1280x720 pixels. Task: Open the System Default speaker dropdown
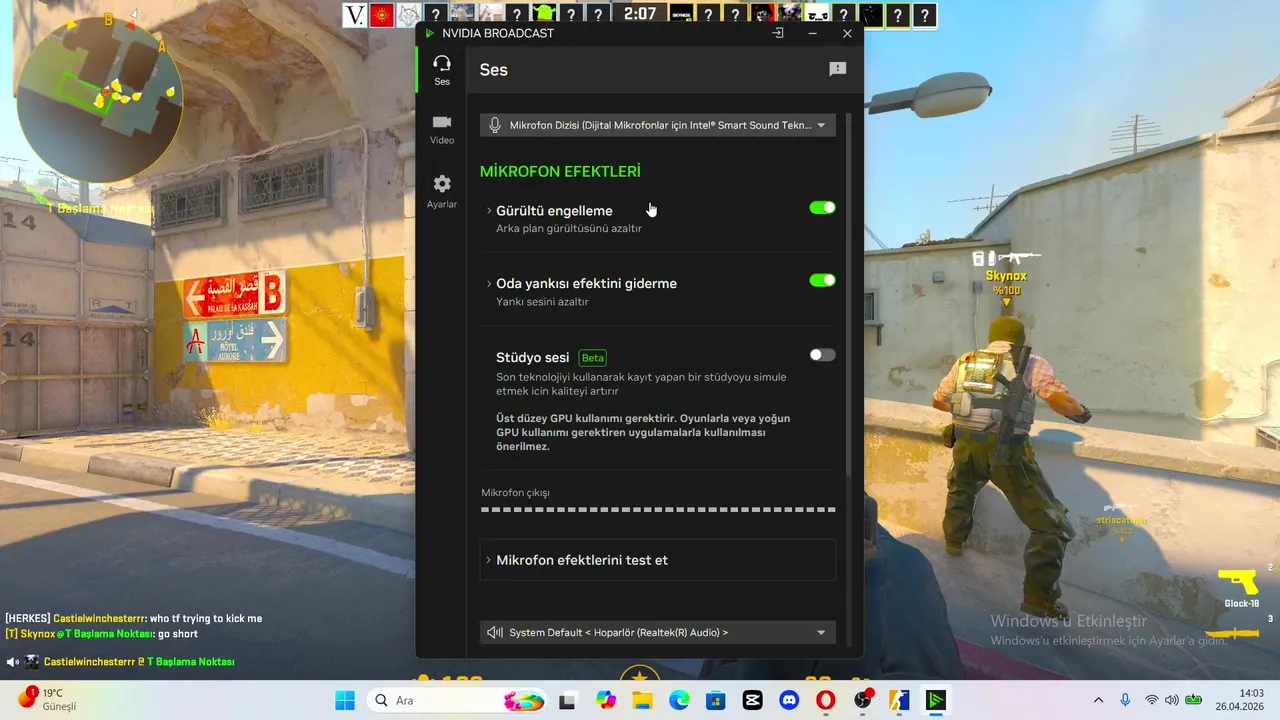tap(658, 632)
